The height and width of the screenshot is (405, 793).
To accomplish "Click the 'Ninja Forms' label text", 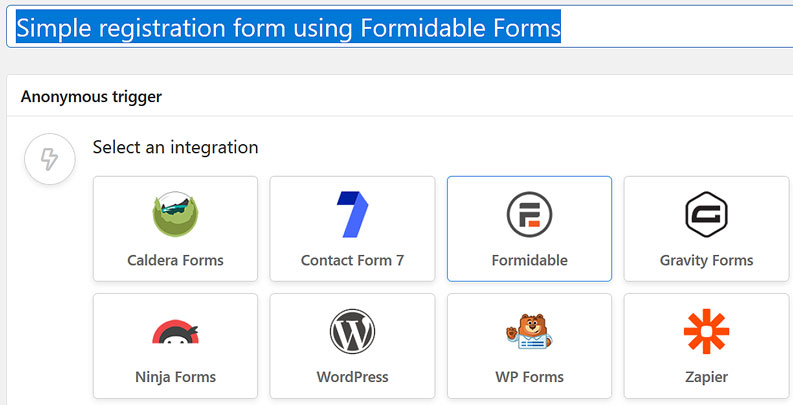I will pos(175,377).
